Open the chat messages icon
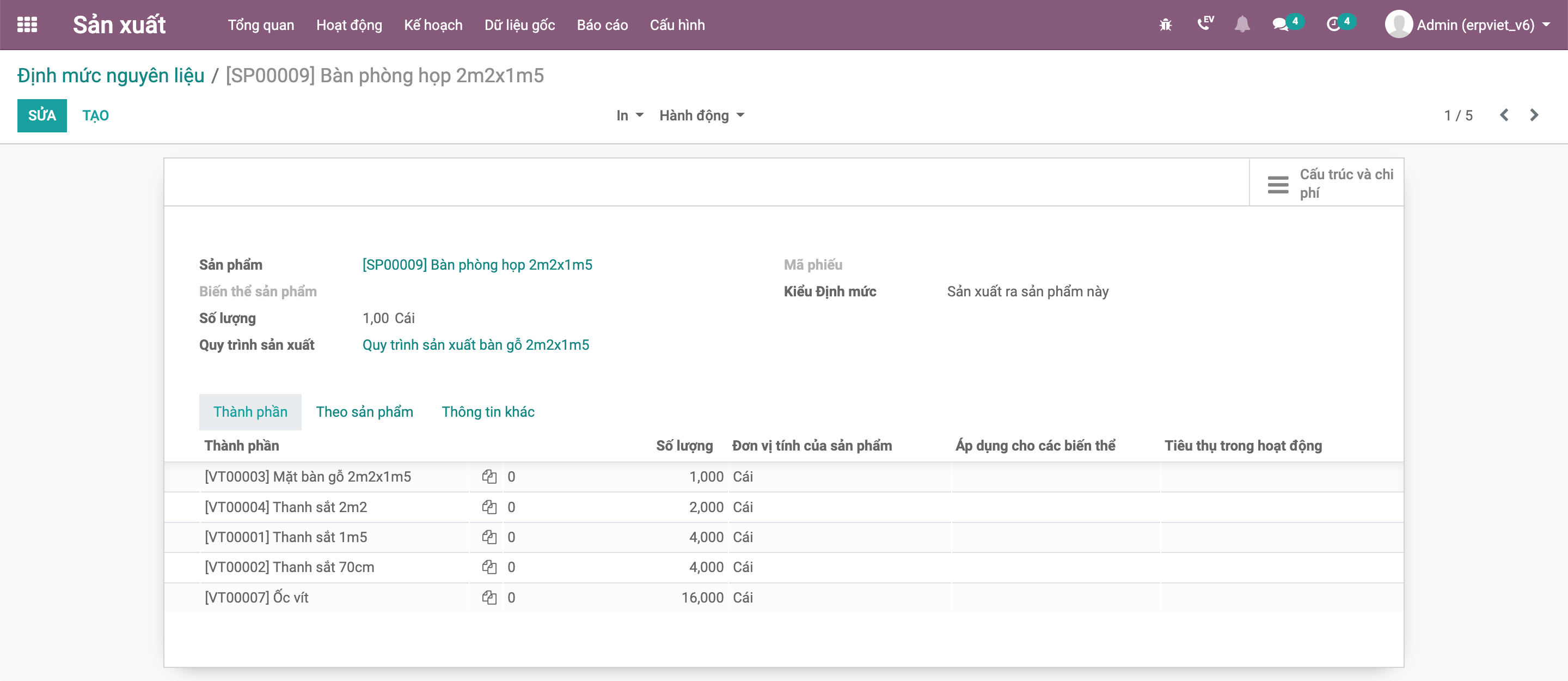The image size is (1568, 681). [x=1279, y=25]
